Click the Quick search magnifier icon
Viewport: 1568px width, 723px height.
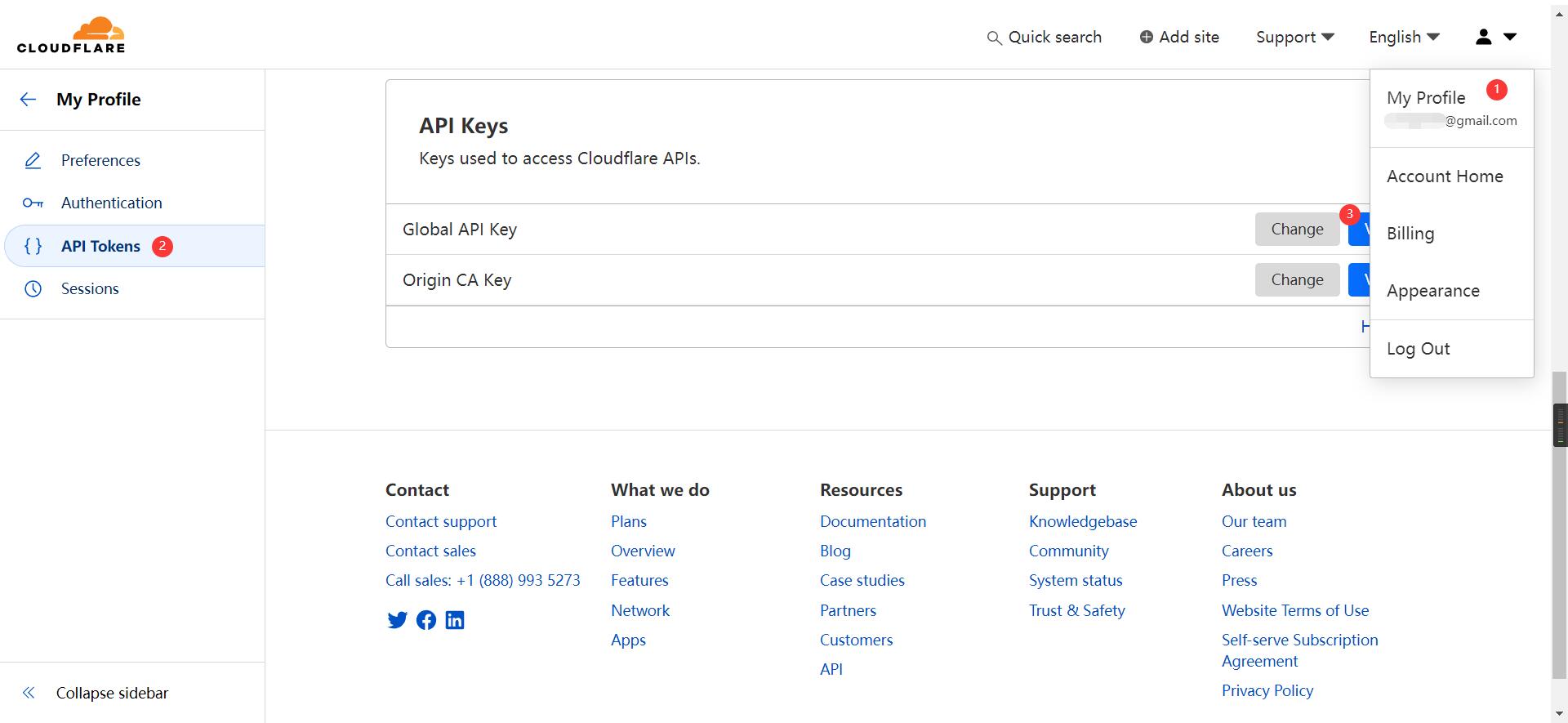[x=994, y=38]
